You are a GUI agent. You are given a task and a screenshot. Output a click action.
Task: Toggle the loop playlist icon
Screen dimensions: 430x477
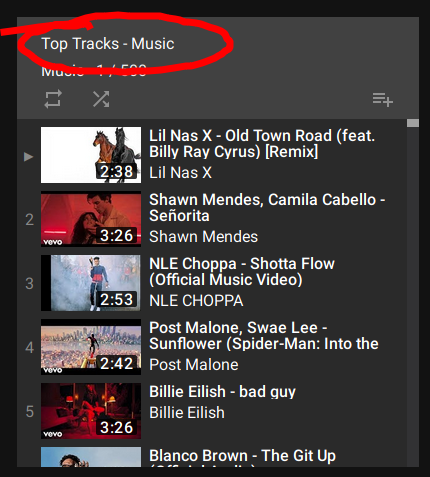(x=53, y=99)
